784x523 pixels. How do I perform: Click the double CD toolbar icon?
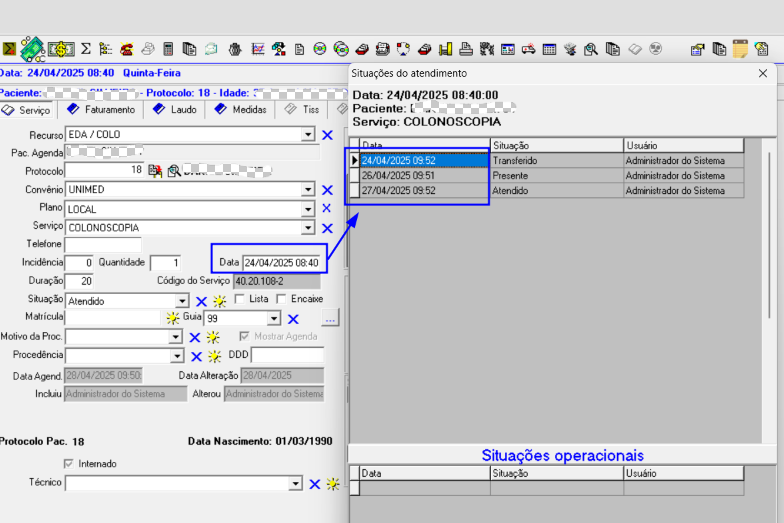(341, 49)
